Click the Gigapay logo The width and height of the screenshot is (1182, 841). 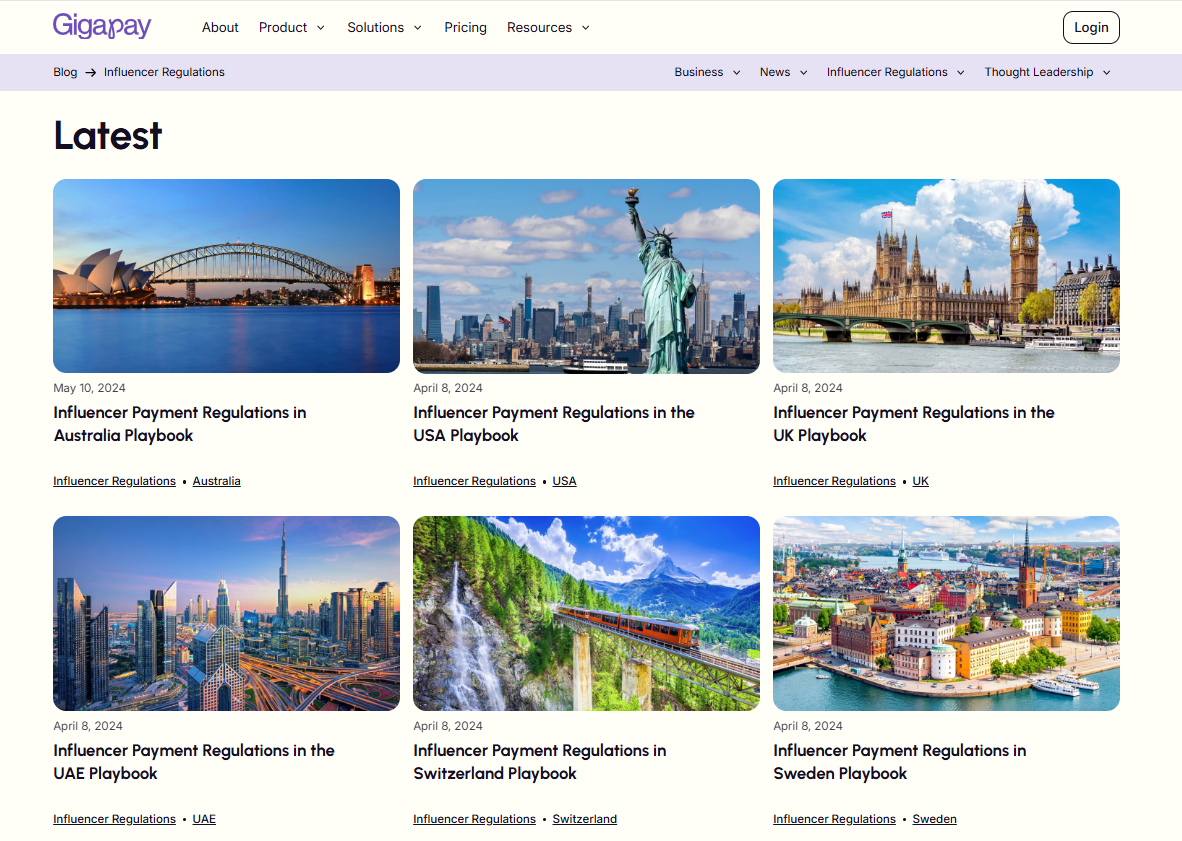102,26
